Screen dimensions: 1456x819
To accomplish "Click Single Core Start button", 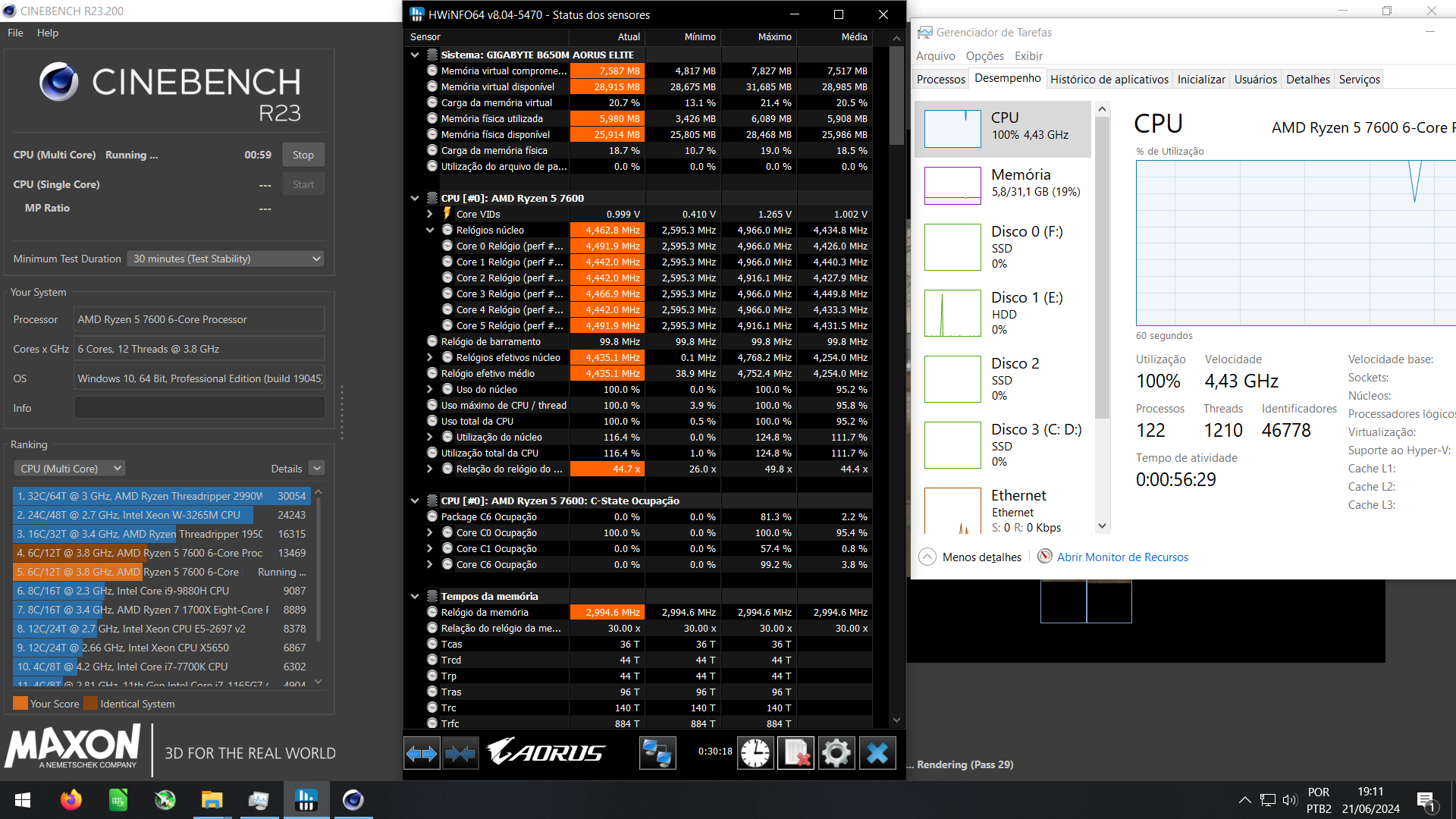I will point(303,184).
